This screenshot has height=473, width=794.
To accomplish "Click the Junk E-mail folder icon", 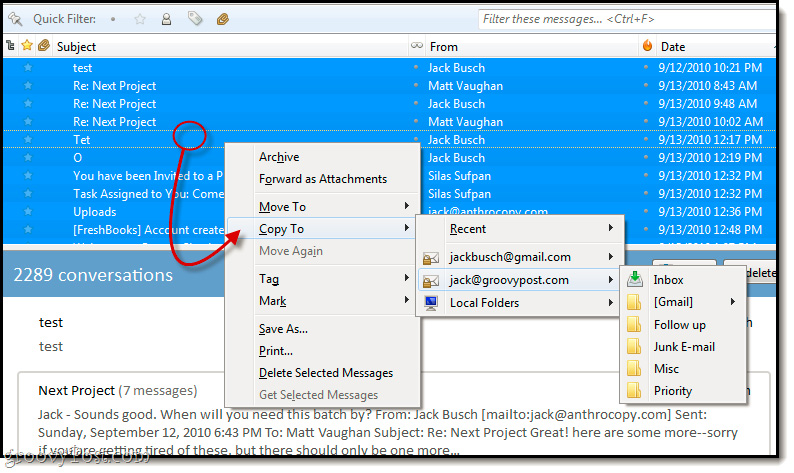I will 634,347.
